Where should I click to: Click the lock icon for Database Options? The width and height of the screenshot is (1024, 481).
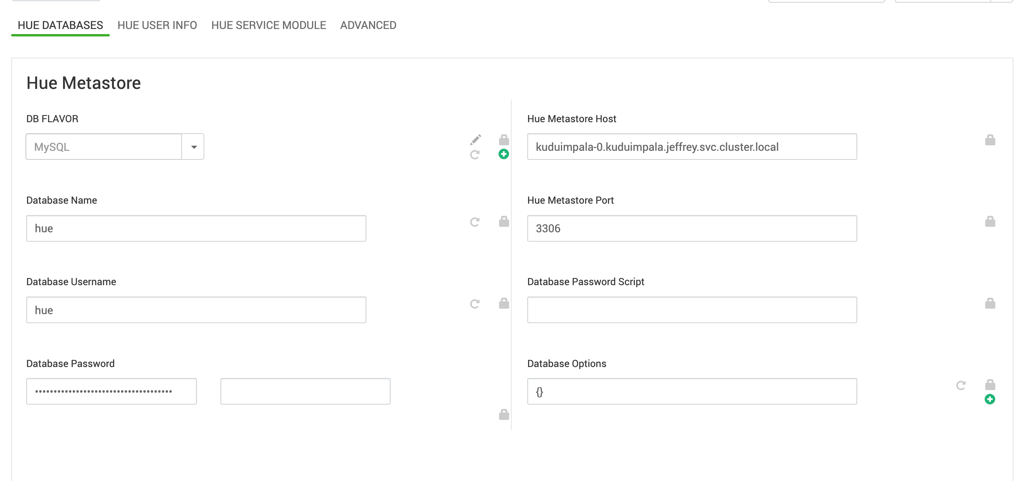coord(990,384)
